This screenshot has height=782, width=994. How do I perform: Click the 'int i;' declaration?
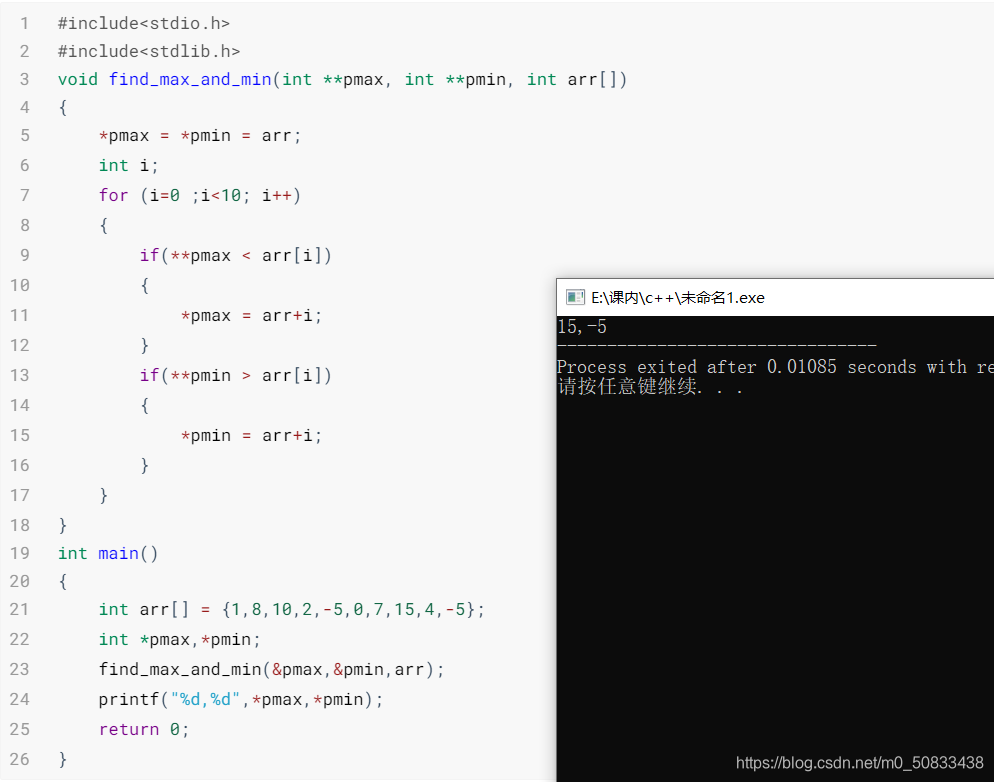point(129,165)
